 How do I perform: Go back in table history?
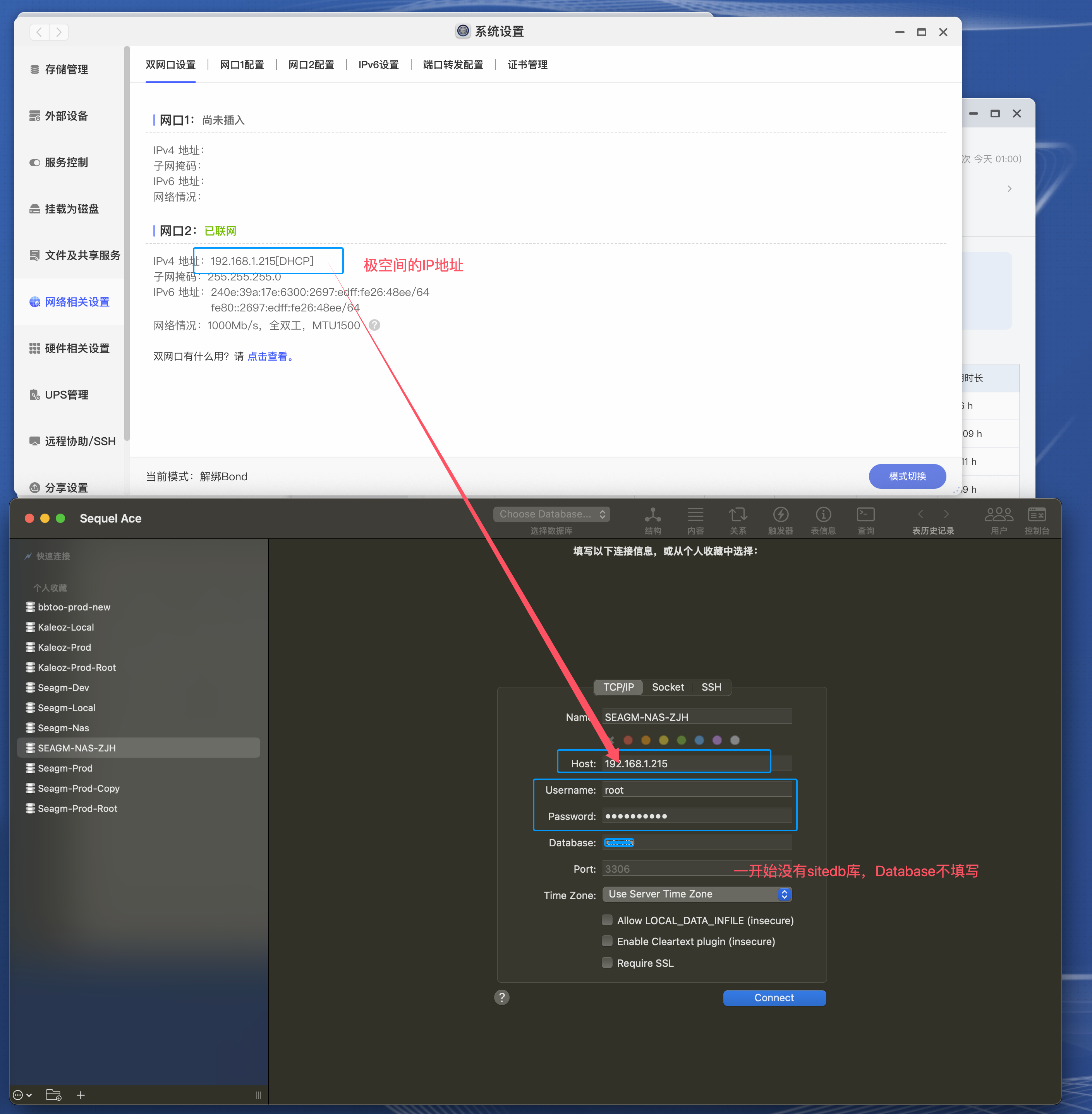tap(920, 514)
